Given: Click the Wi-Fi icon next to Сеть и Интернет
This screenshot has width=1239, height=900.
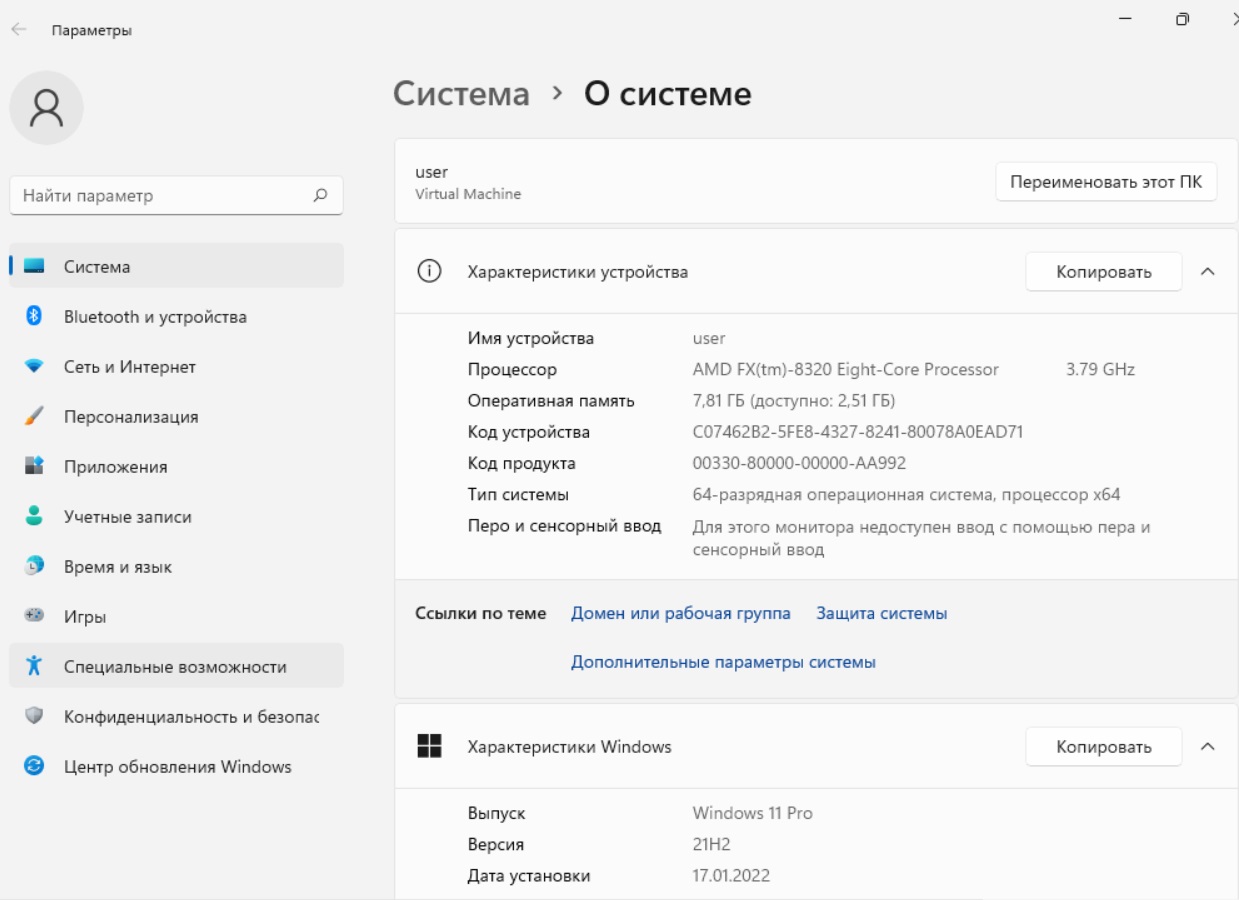Looking at the screenshot, I should click(x=34, y=367).
